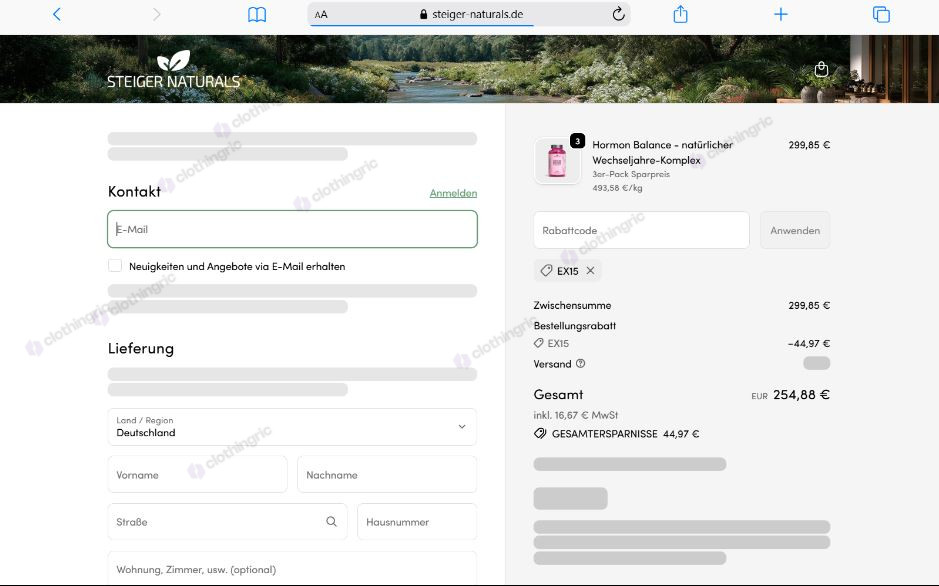
Task: Click the tag icon beside EX15 under Bestellungsrabatt
Action: [x=539, y=343]
